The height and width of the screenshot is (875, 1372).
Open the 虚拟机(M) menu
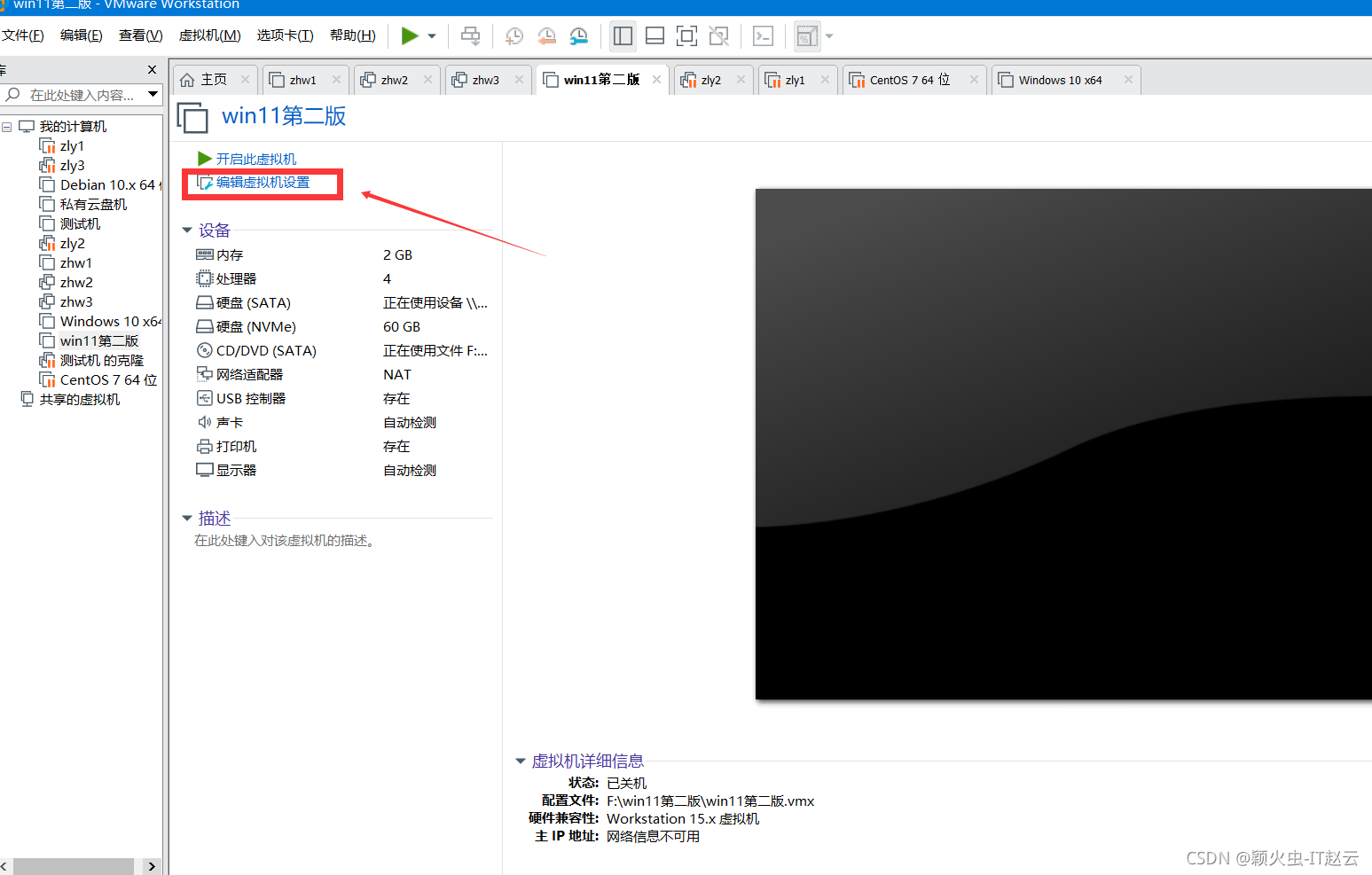pos(210,35)
